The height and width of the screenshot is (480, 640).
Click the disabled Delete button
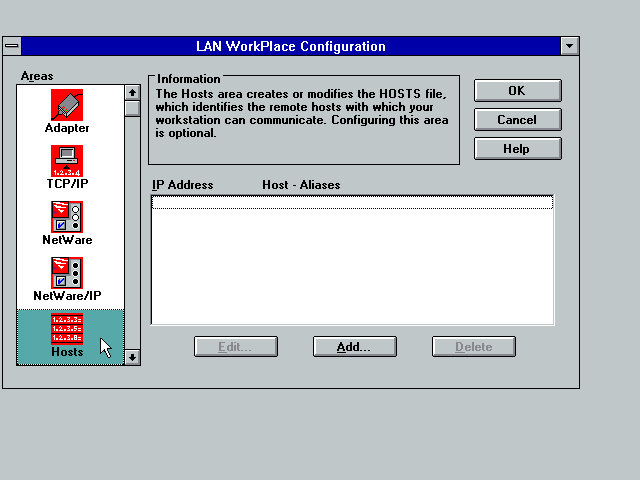tap(474, 347)
